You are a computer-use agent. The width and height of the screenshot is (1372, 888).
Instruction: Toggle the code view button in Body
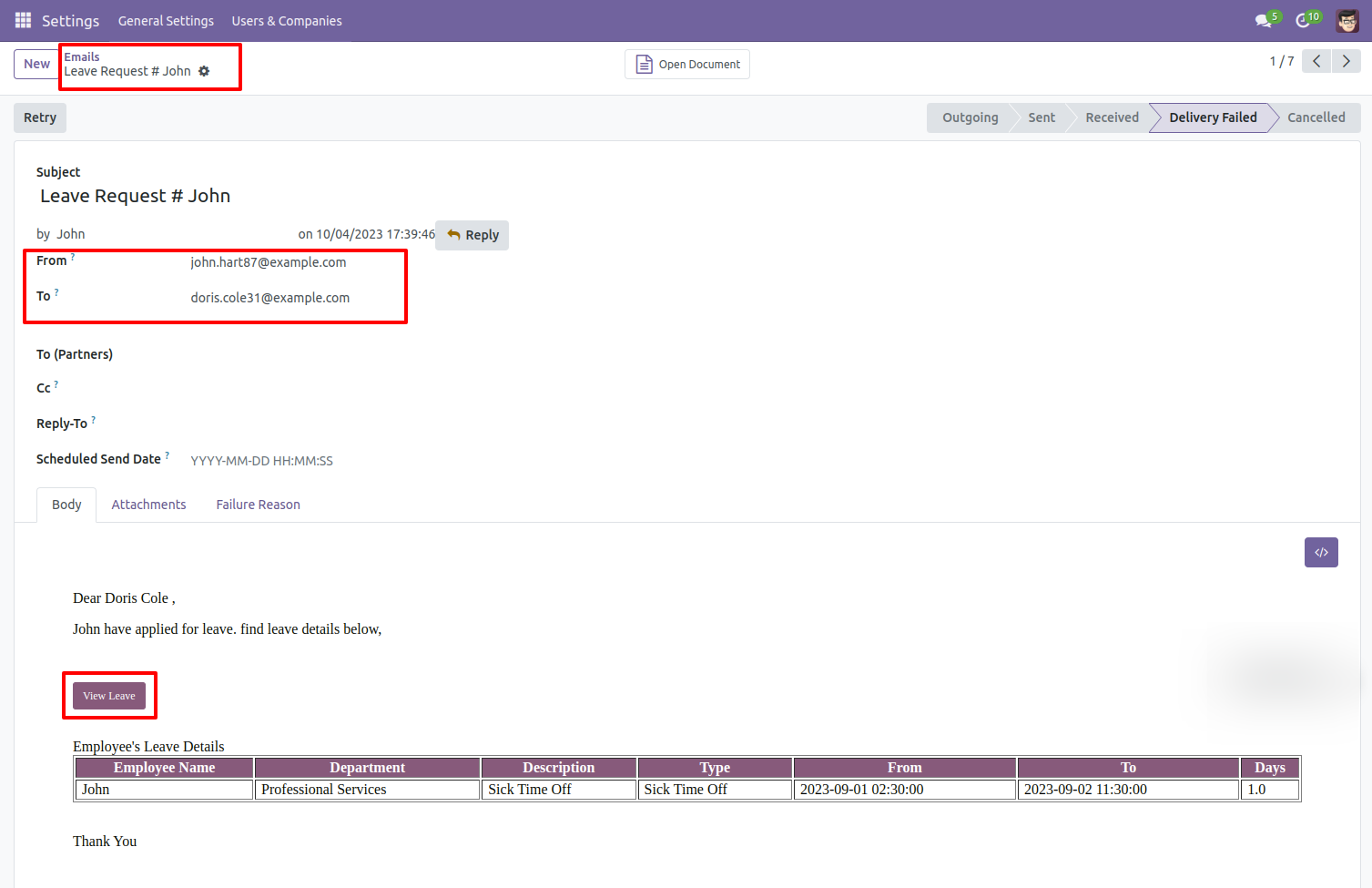(x=1321, y=552)
